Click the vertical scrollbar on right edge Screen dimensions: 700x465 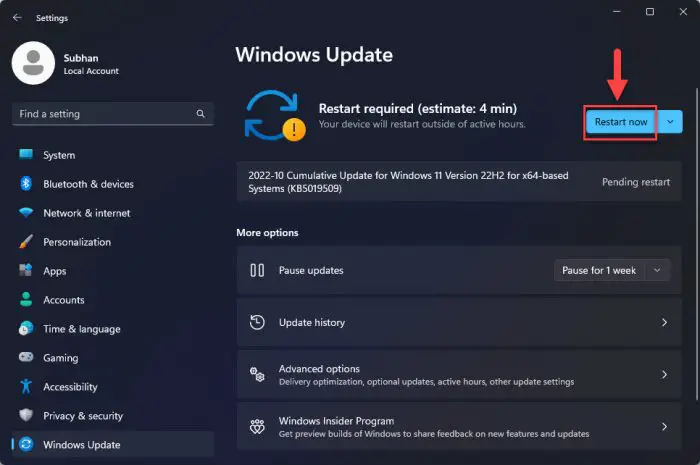[x=696, y=244]
